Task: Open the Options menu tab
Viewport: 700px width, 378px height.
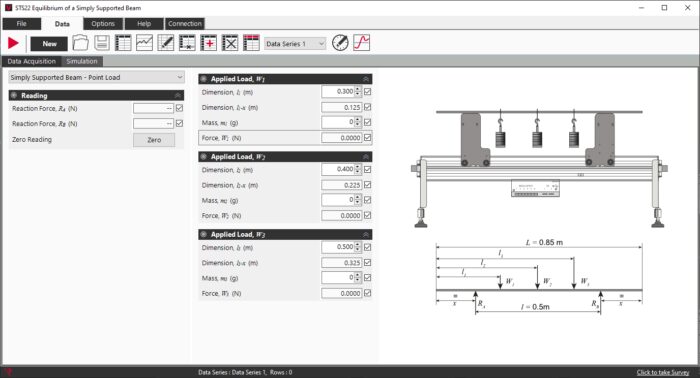Action: tap(103, 24)
